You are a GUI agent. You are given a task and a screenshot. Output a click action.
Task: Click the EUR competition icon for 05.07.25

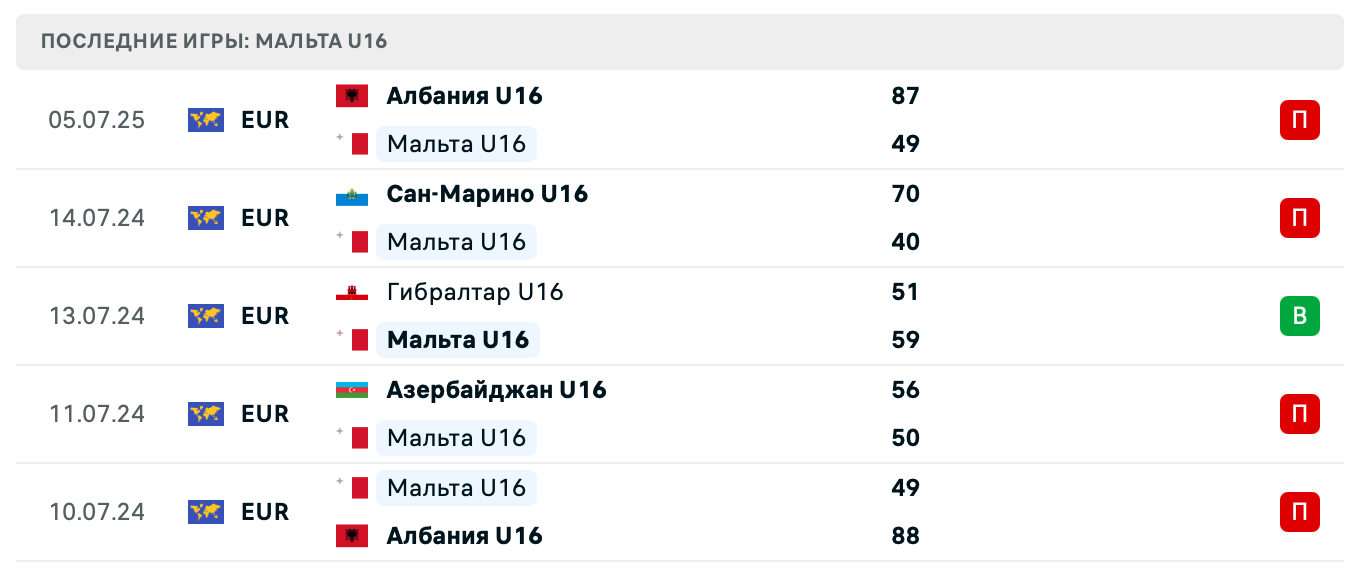click(x=205, y=120)
